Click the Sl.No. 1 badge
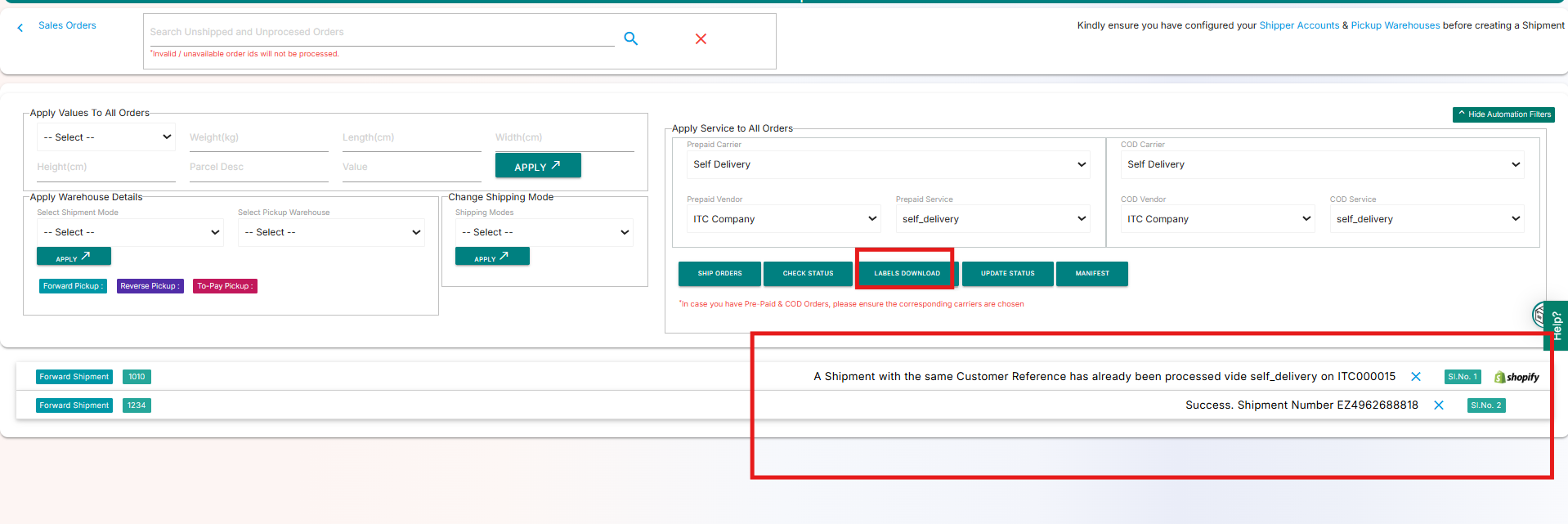This screenshot has height=524, width=1568. [1463, 377]
